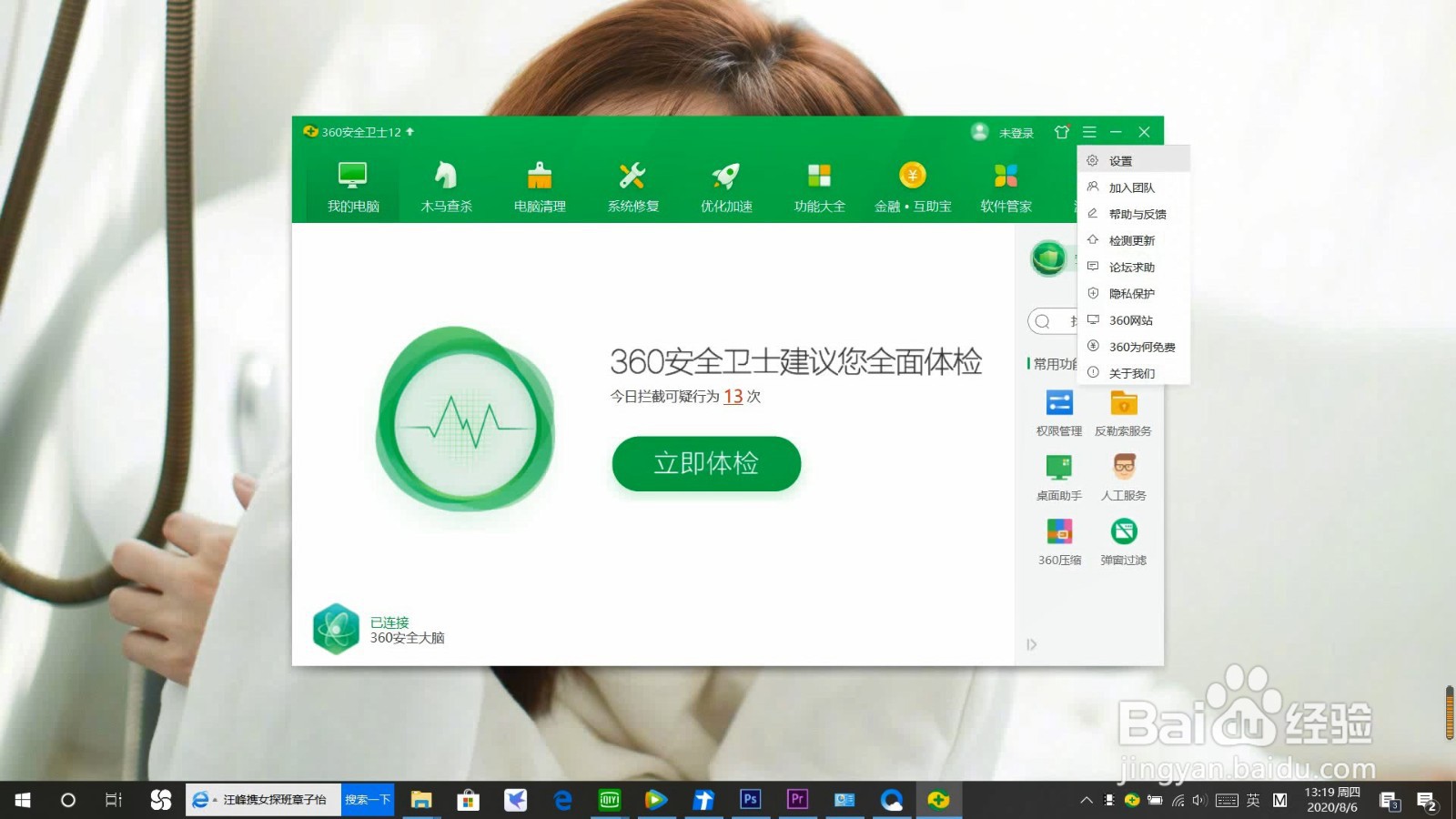Open the skin shirt icon
This screenshot has height=819, width=1456.
[x=1061, y=132]
